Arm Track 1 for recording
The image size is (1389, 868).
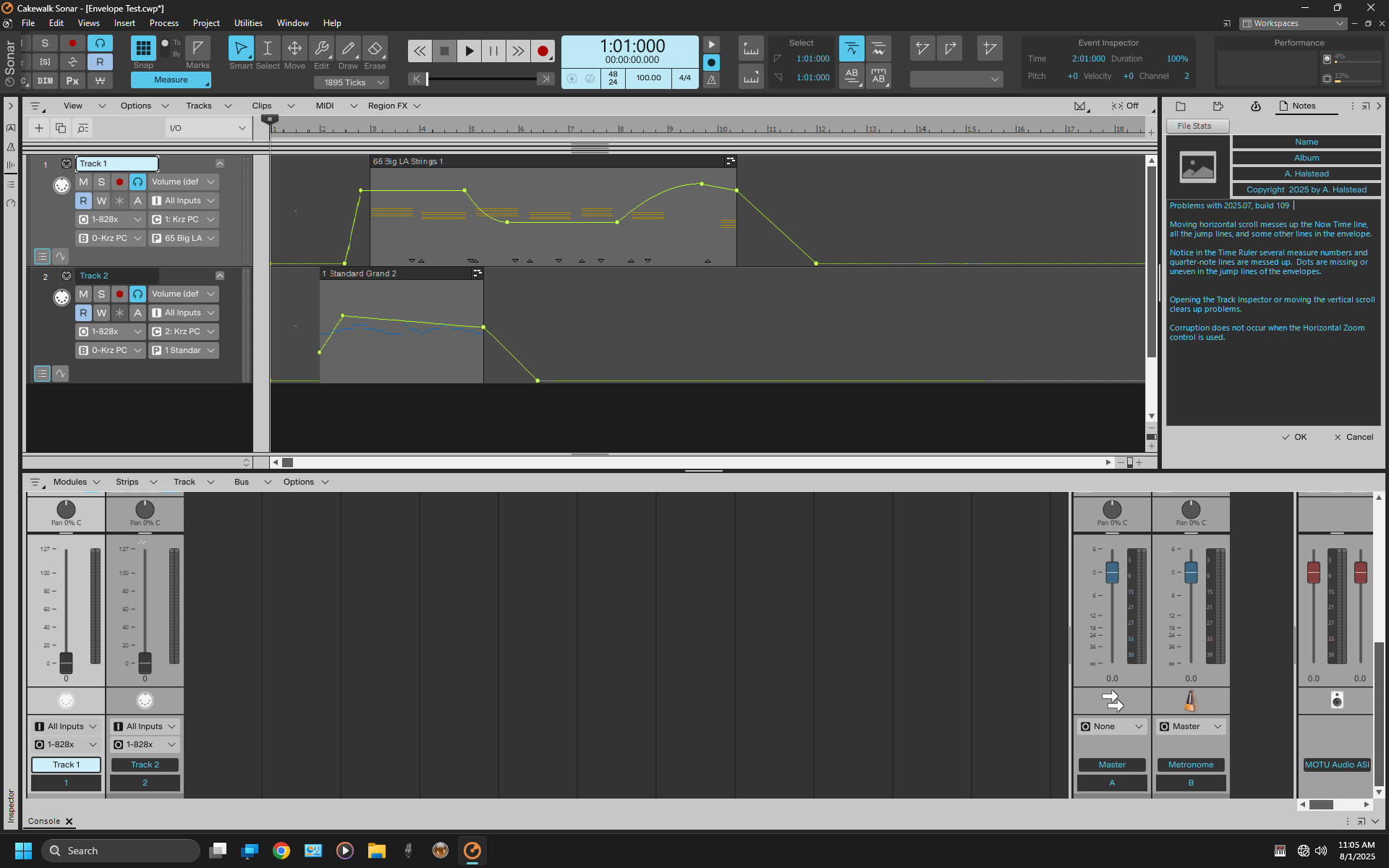pos(119,182)
